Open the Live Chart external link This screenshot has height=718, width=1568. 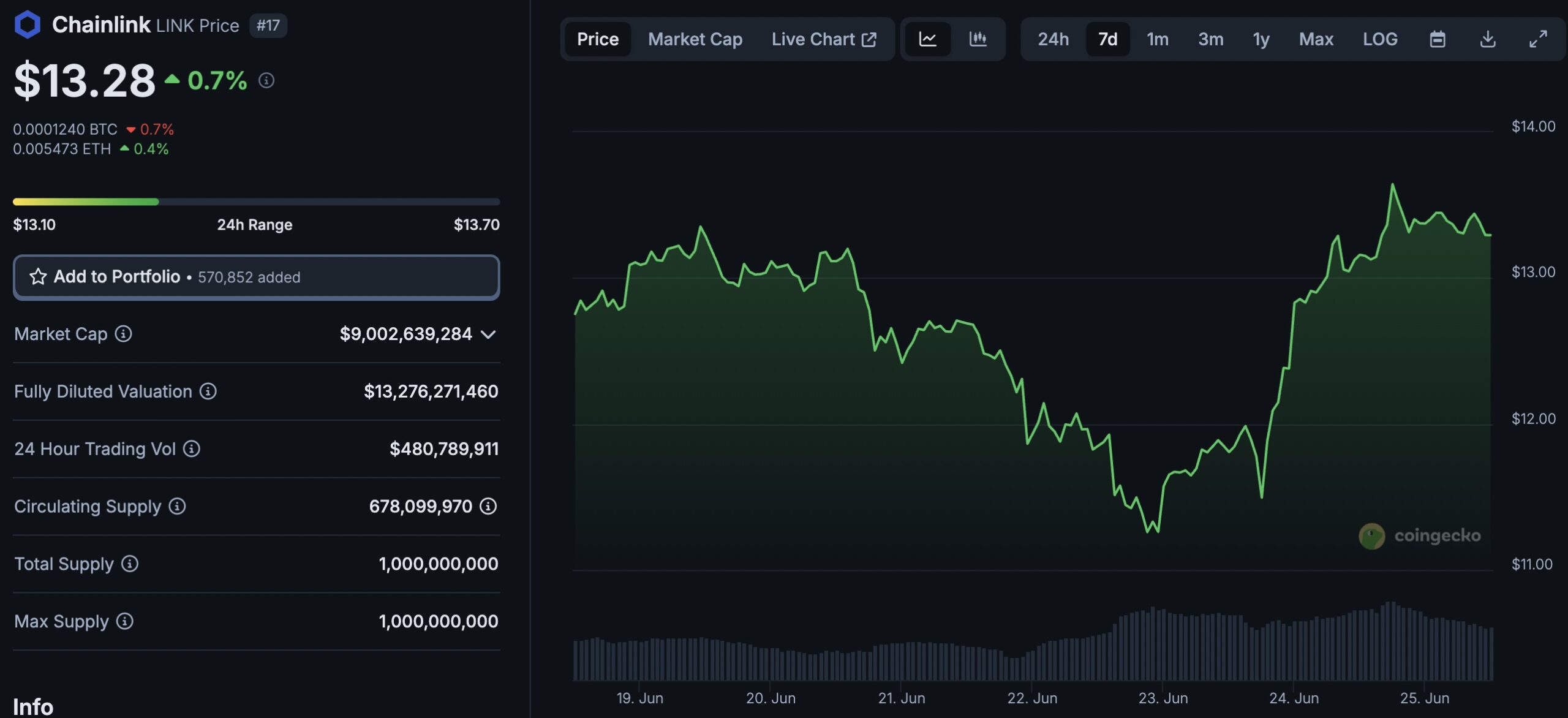click(x=823, y=39)
